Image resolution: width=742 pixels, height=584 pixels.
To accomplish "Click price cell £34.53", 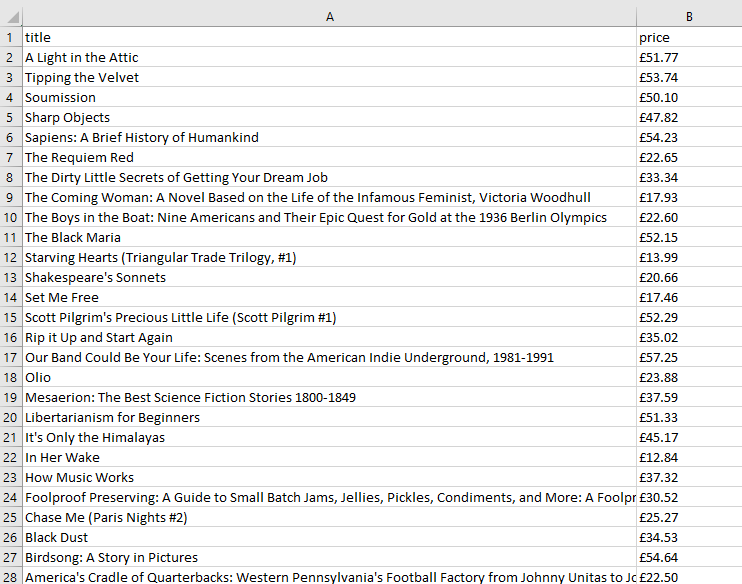I will tap(689, 537).
